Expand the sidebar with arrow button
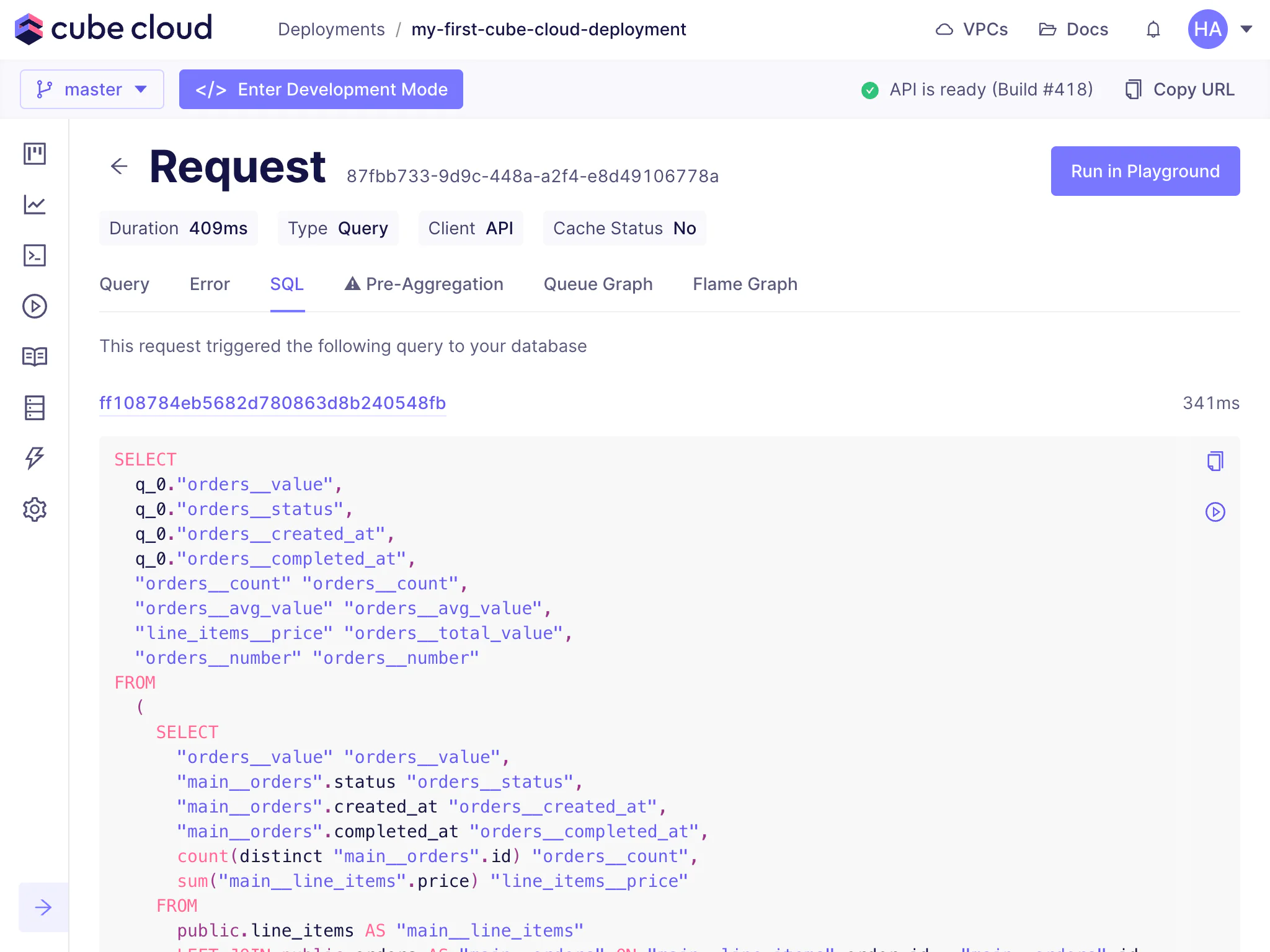The width and height of the screenshot is (1270, 952). [x=43, y=907]
